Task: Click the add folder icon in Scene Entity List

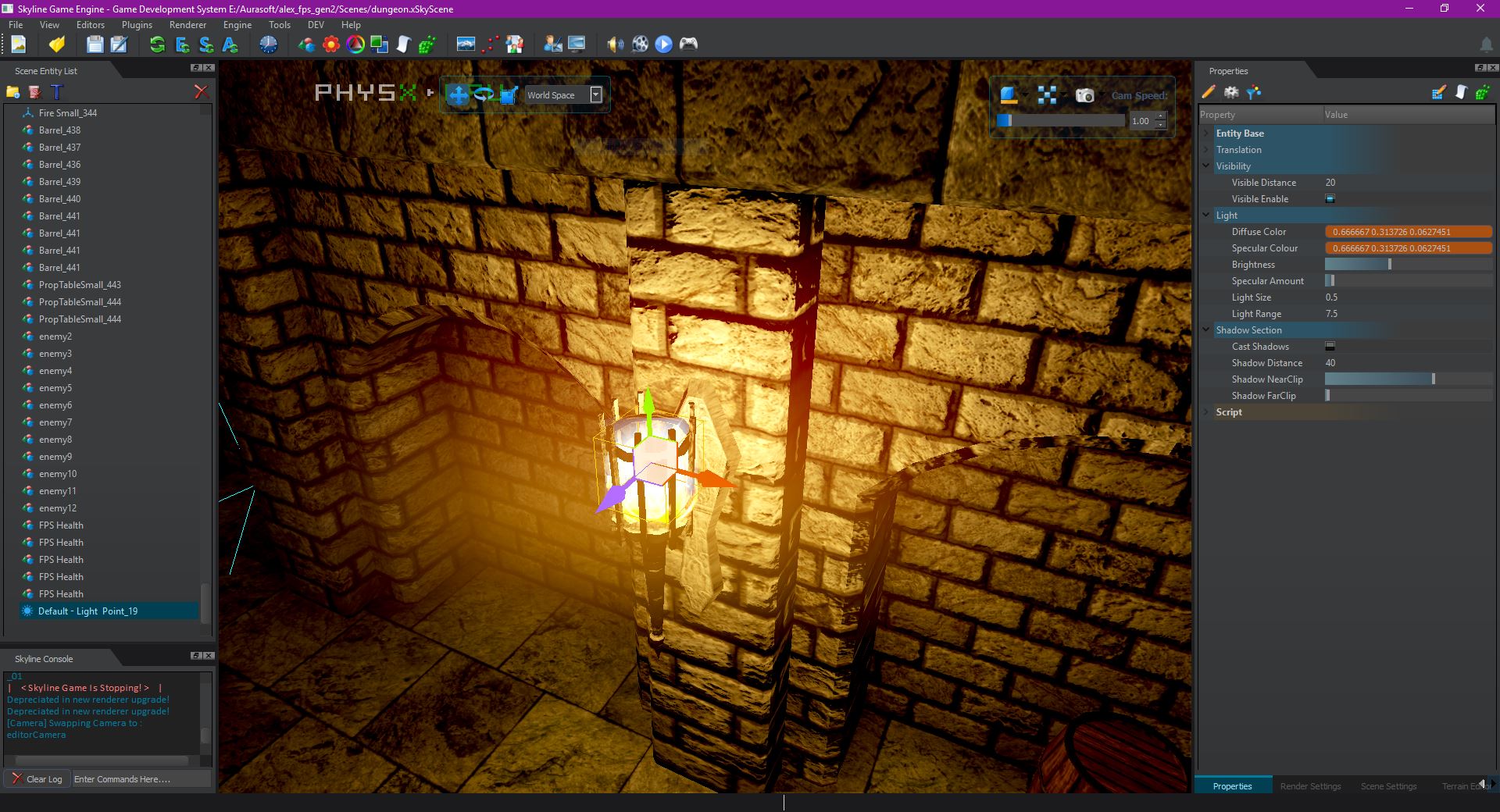Action: click(12, 92)
